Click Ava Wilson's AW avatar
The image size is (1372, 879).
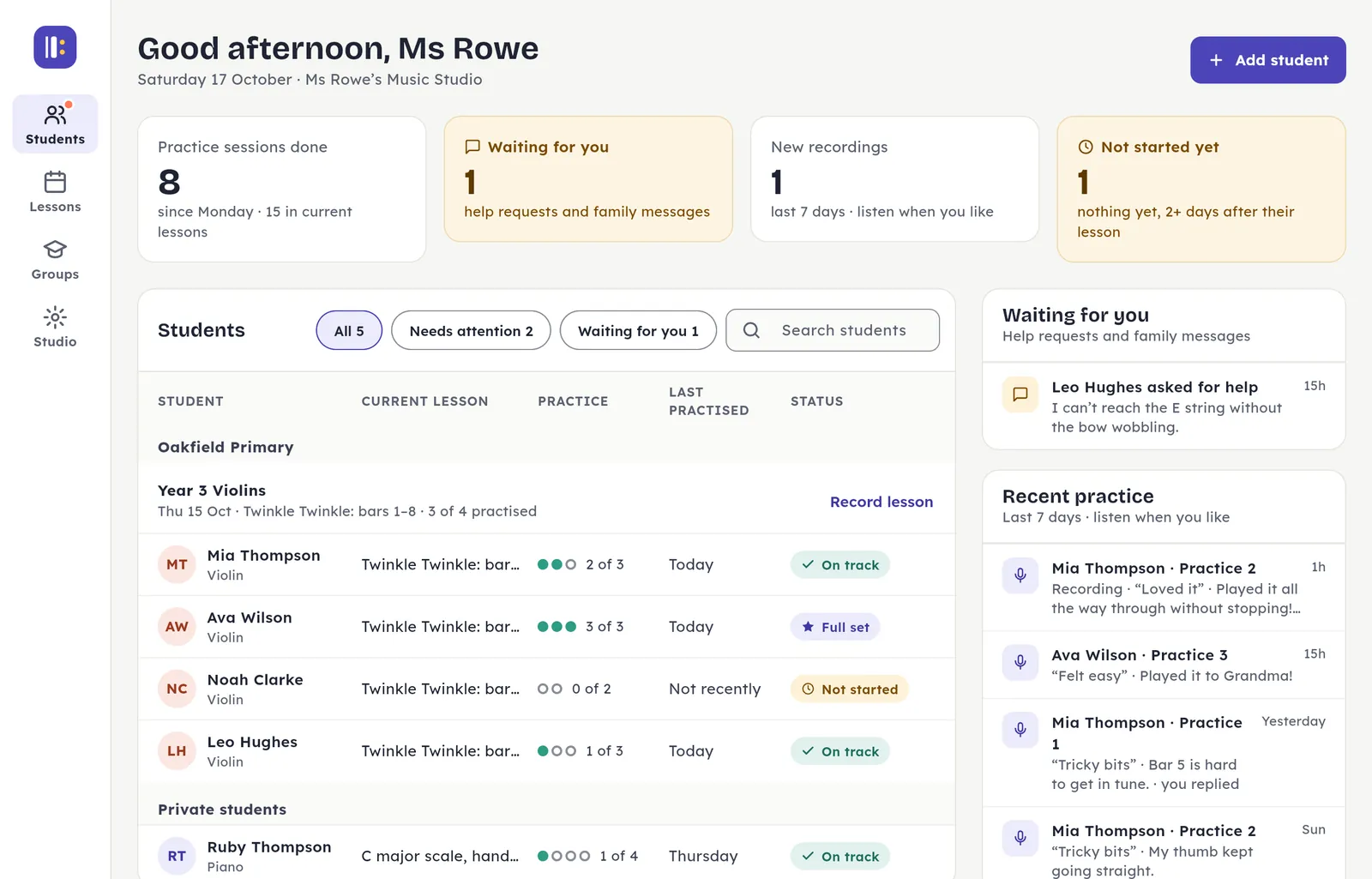tap(177, 627)
